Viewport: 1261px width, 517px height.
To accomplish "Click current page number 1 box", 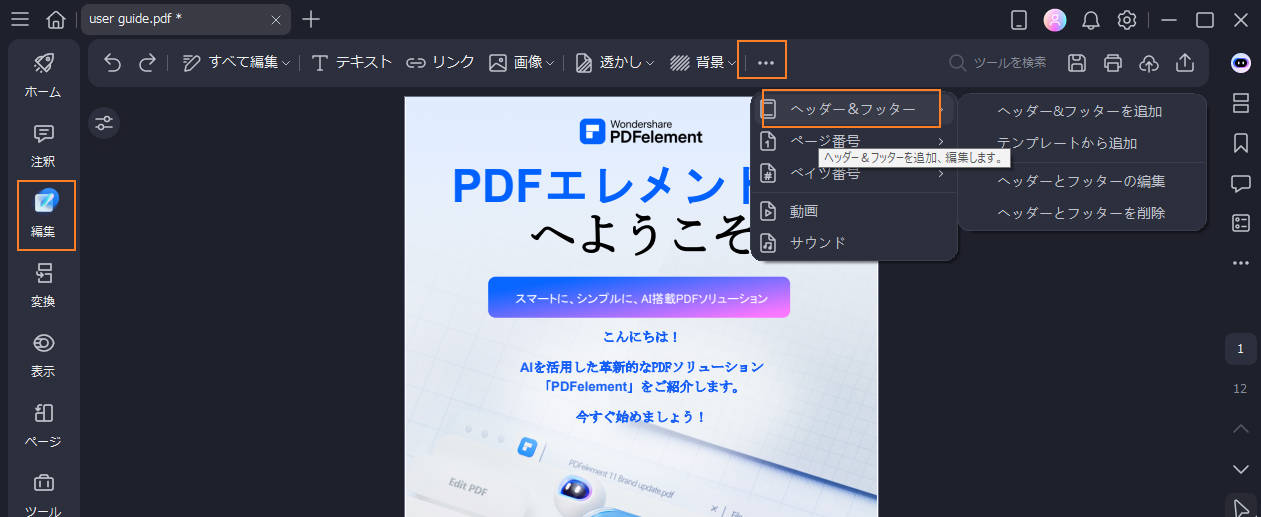I will tap(1241, 349).
